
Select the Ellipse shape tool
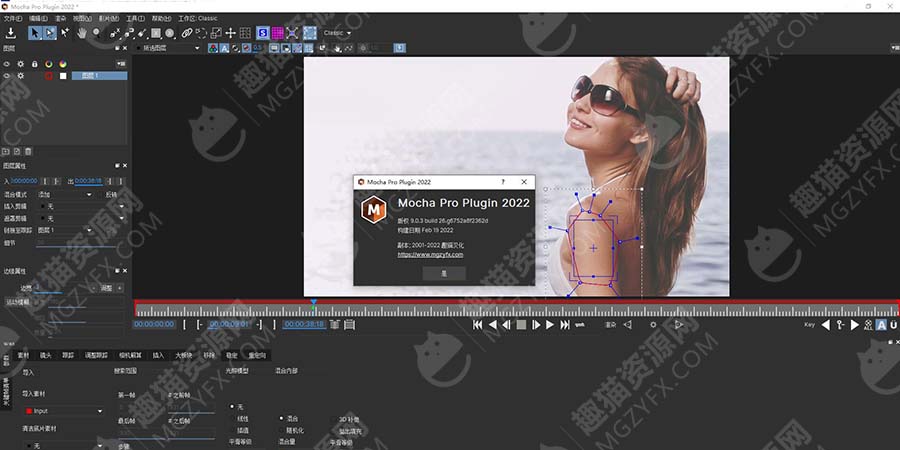(x=170, y=33)
